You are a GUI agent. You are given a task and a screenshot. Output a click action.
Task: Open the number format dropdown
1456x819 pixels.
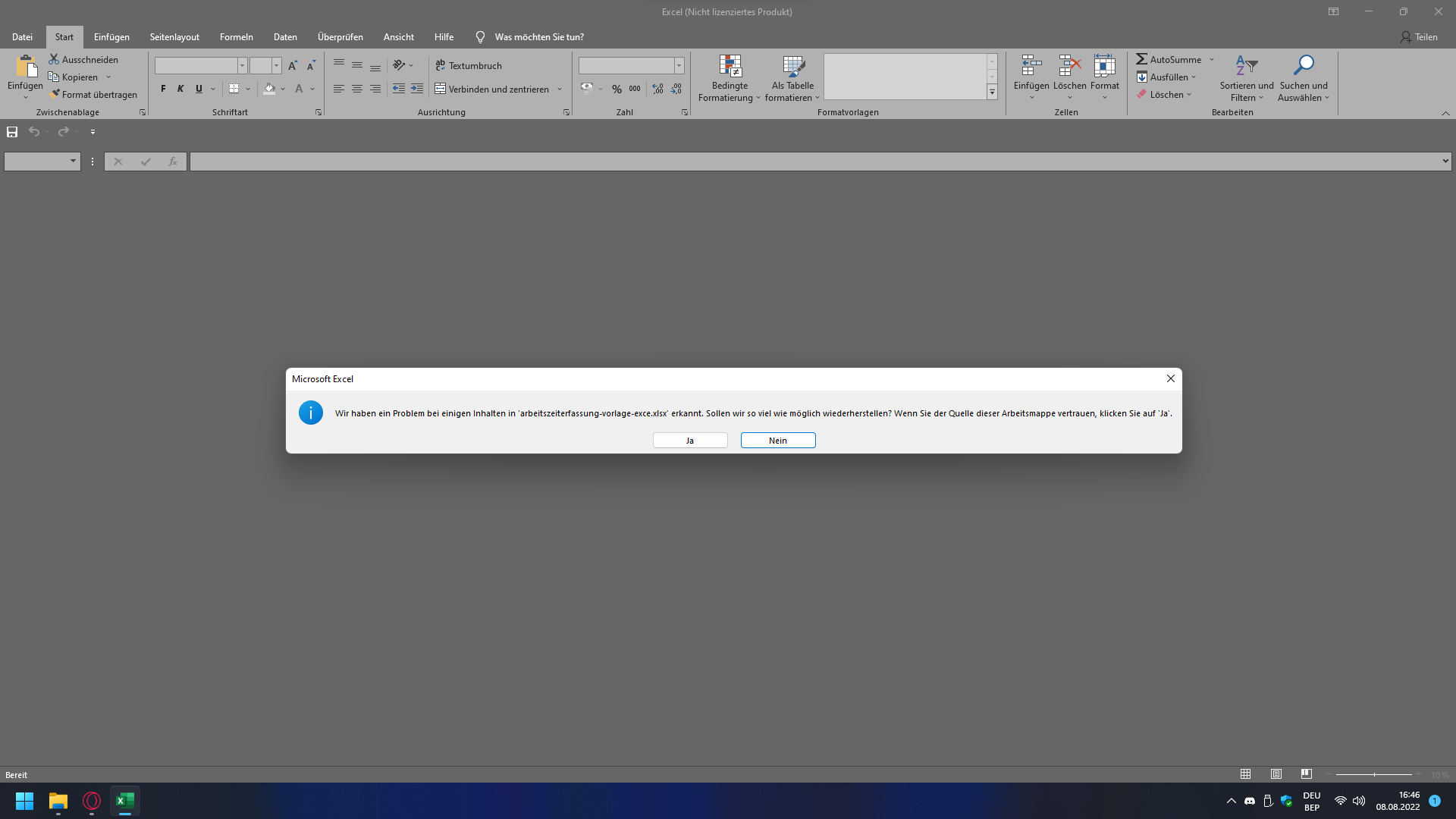(x=679, y=66)
